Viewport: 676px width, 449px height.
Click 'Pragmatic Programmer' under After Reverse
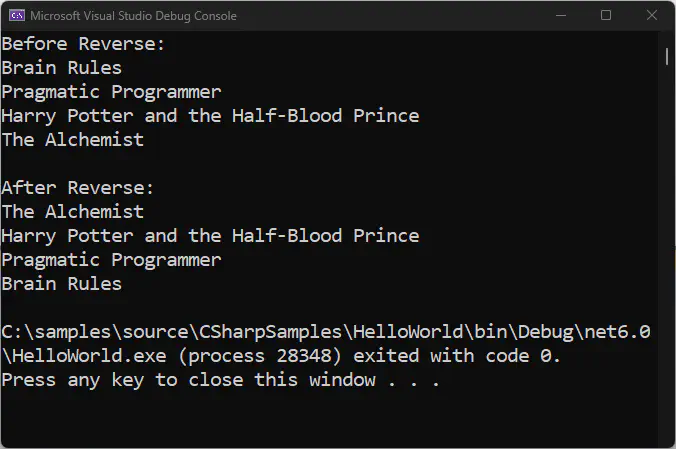(111, 260)
